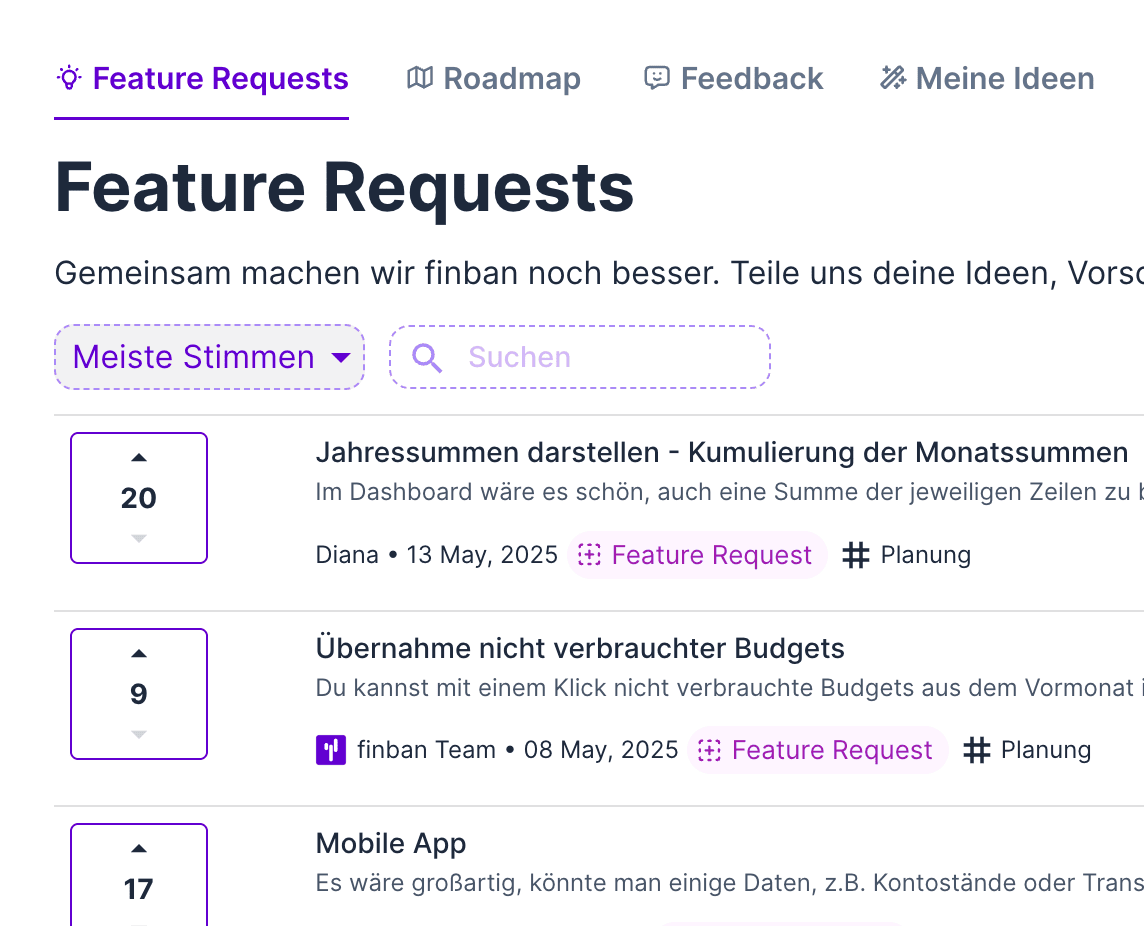Click the Feature Request tag icon on Übernahme post
The height and width of the screenshot is (926, 1144).
tap(709, 751)
